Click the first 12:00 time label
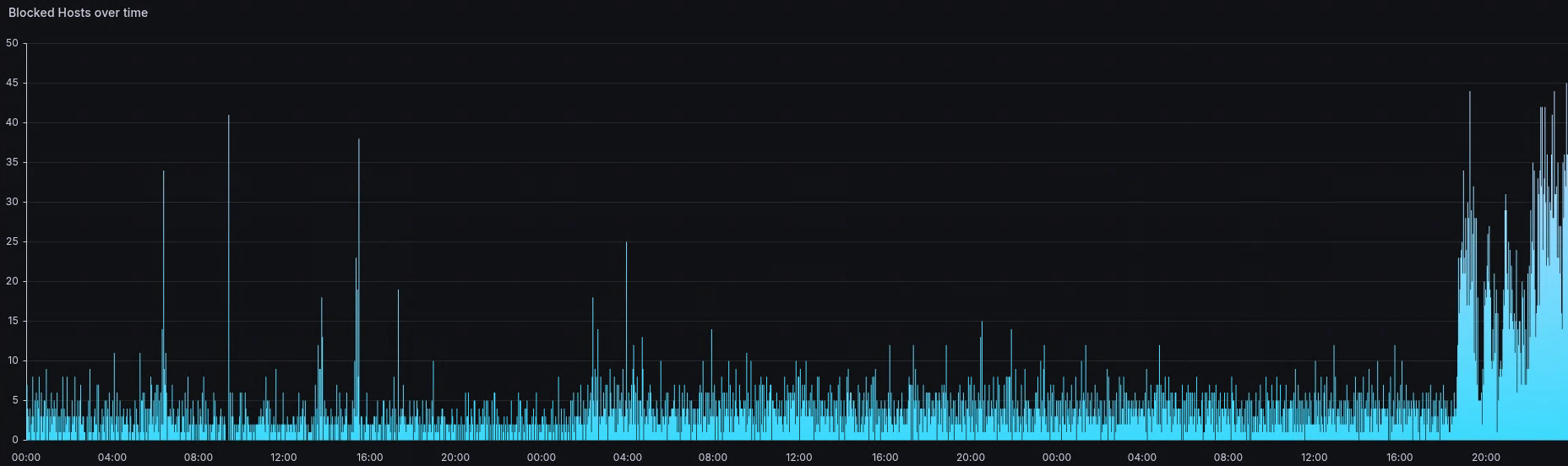The image size is (1568, 466). tap(284, 458)
